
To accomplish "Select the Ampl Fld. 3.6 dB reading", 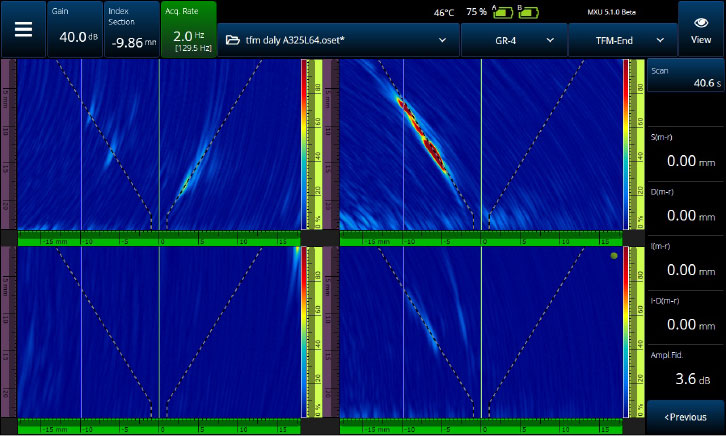I will 686,370.
